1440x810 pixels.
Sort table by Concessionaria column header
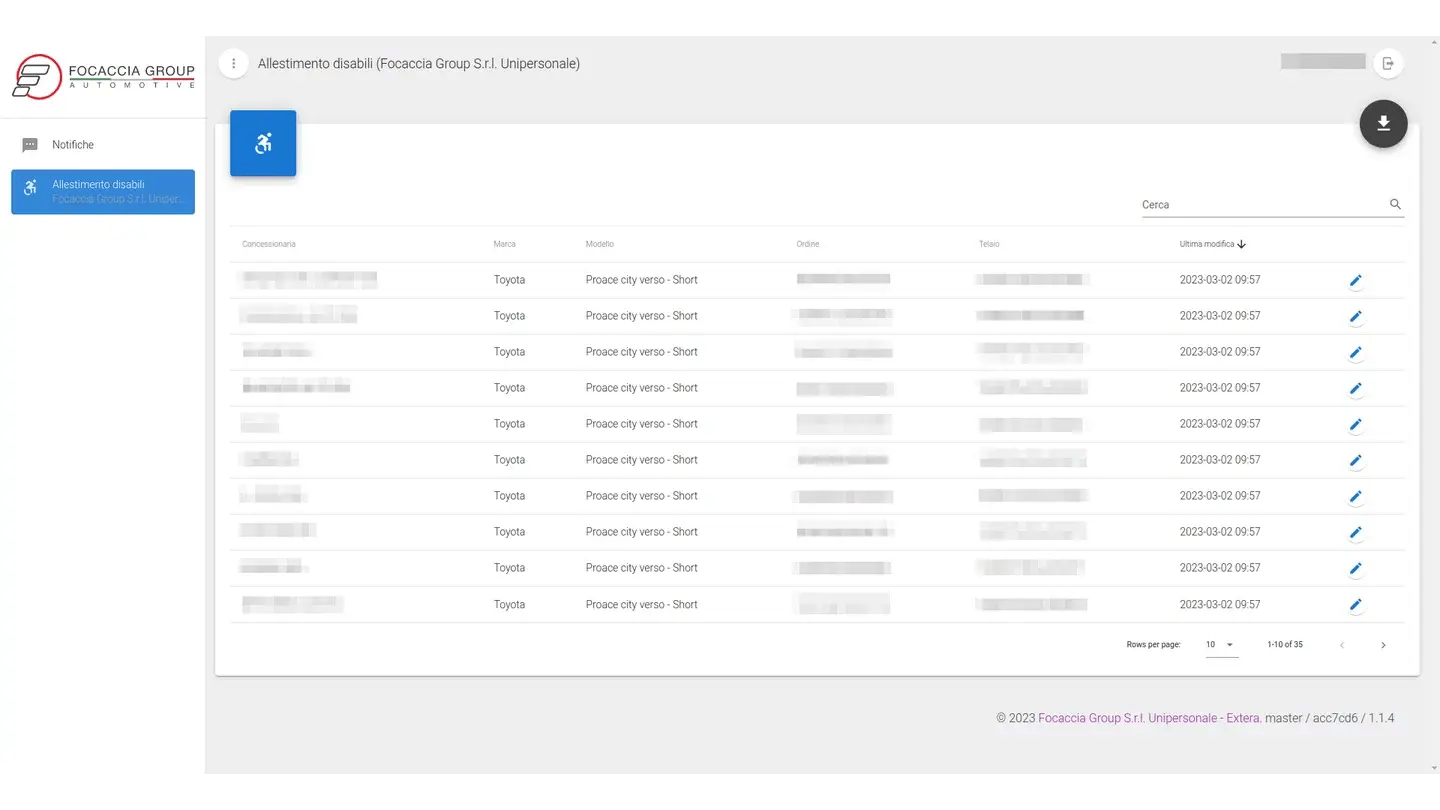pos(269,244)
